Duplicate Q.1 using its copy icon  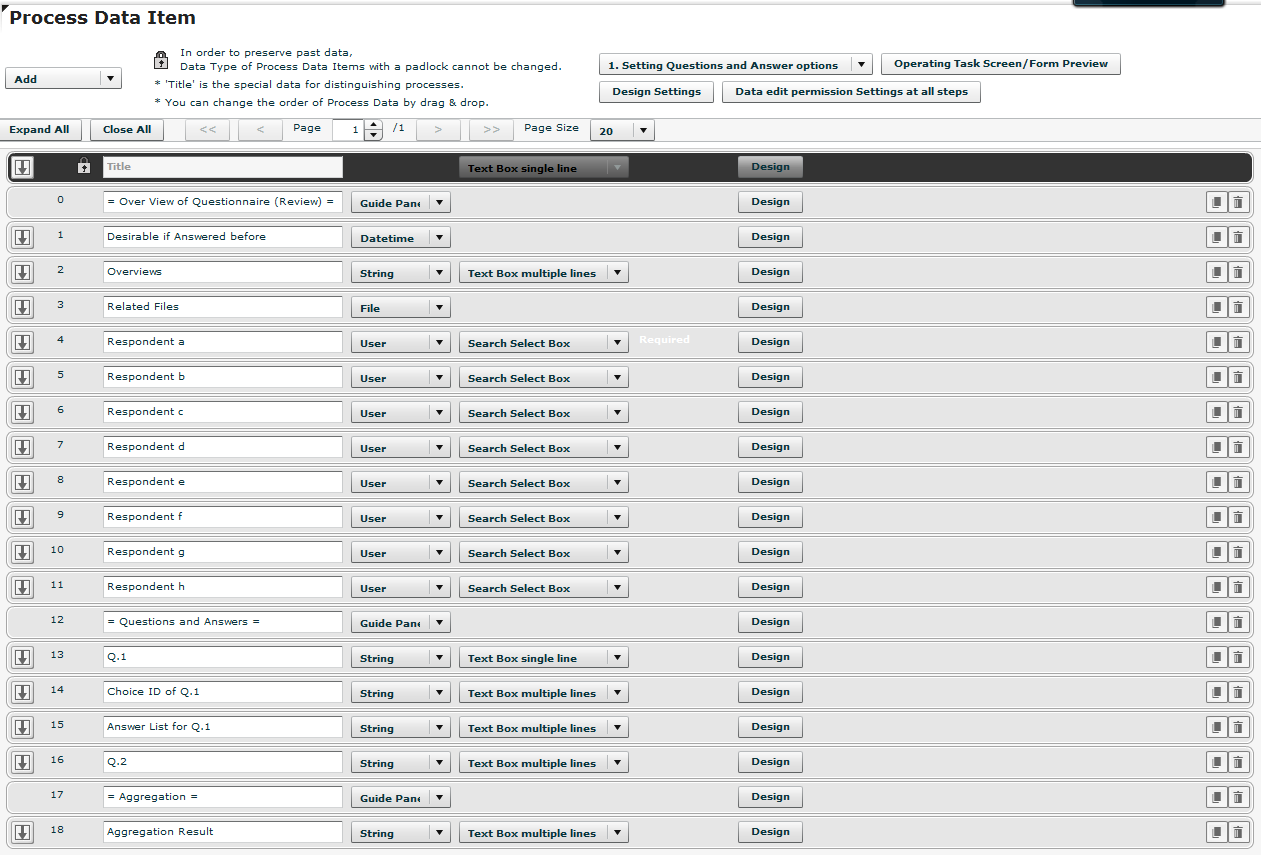(1216, 657)
